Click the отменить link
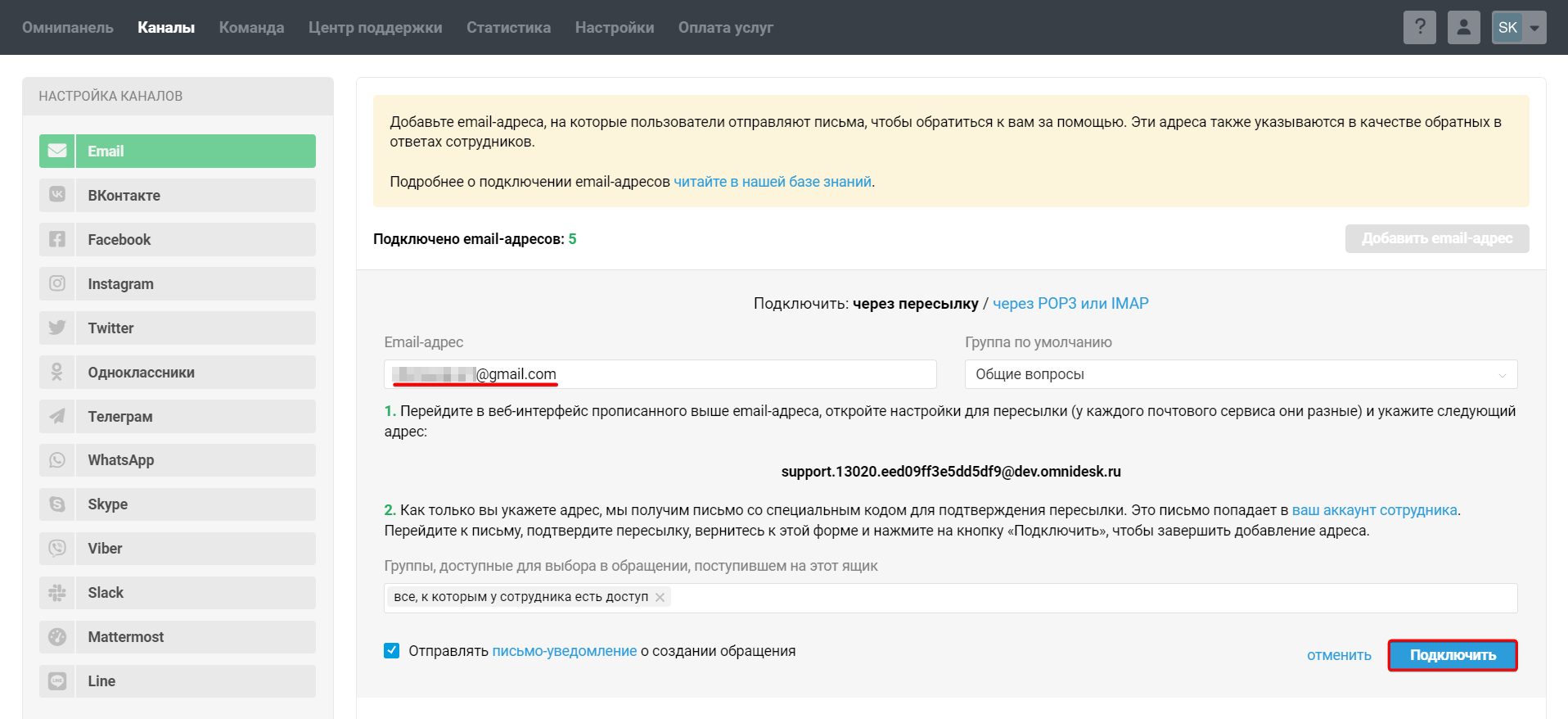Screen dimensions: 1568x719 coord(1339,655)
